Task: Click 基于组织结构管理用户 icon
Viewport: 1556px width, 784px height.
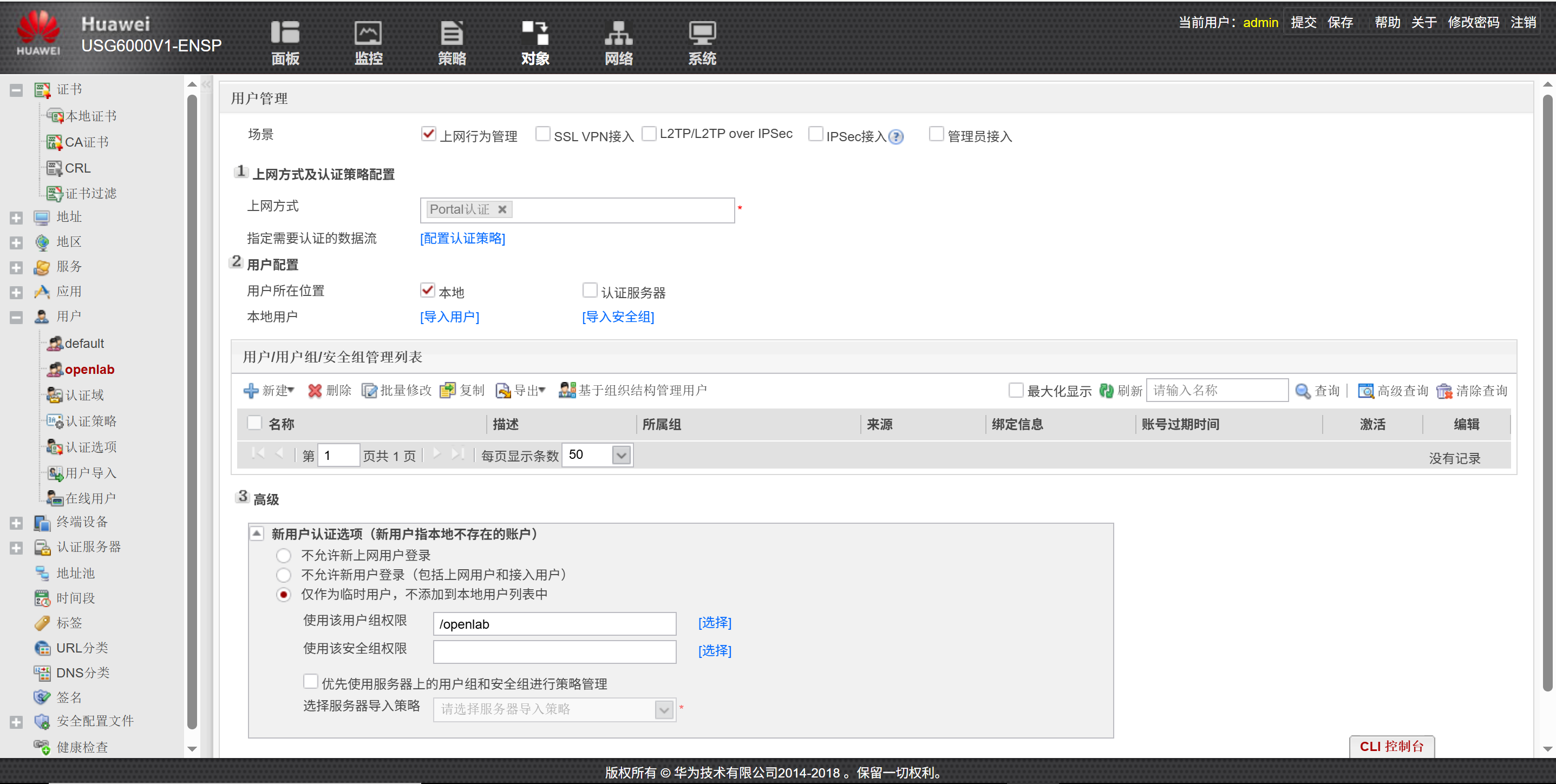Action: pos(634,390)
